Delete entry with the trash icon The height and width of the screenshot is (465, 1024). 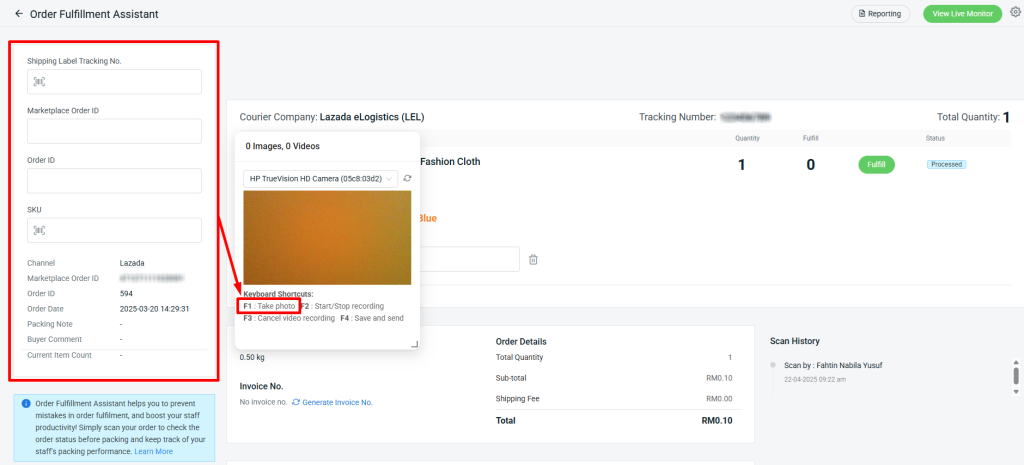pos(533,260)
